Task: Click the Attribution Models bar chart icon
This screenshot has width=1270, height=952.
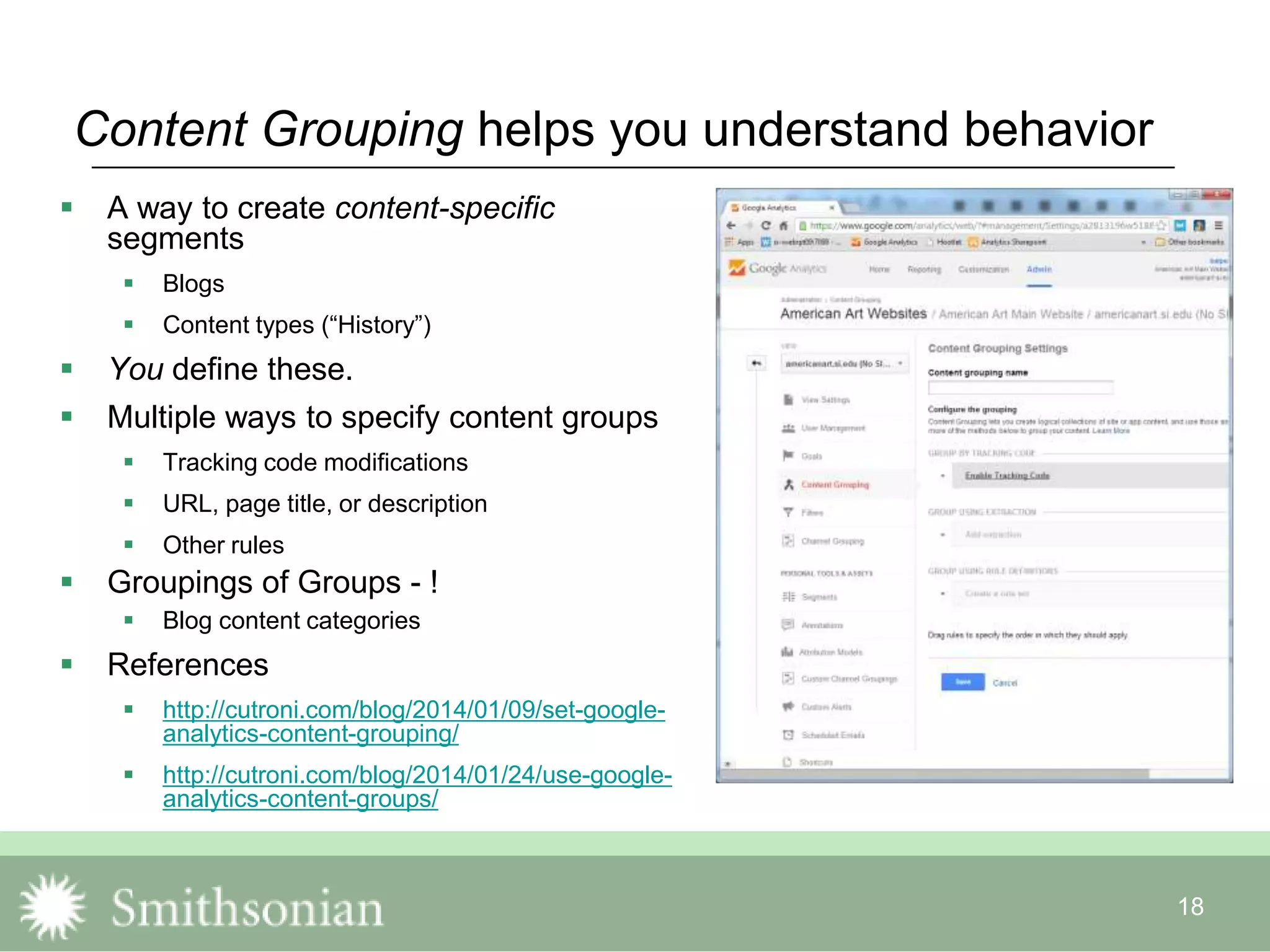Action: click(x=787, y=651)
